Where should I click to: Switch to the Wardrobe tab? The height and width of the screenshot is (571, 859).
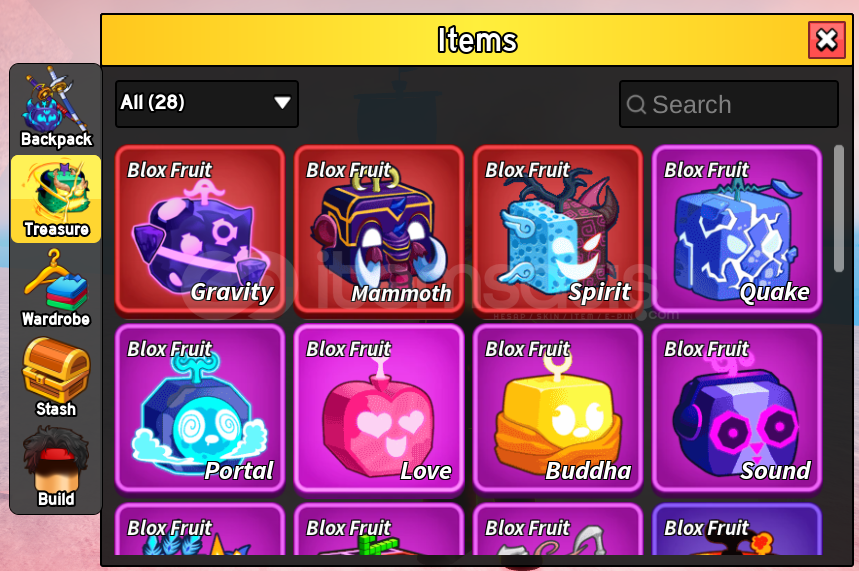[x=56, y=289]
